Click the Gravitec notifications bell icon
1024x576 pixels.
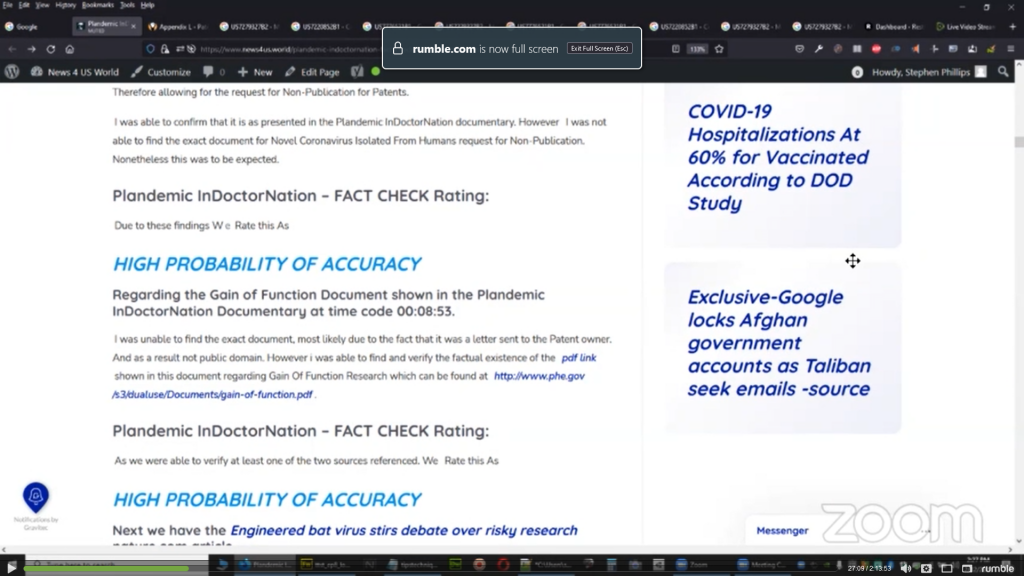pos(36,497)
